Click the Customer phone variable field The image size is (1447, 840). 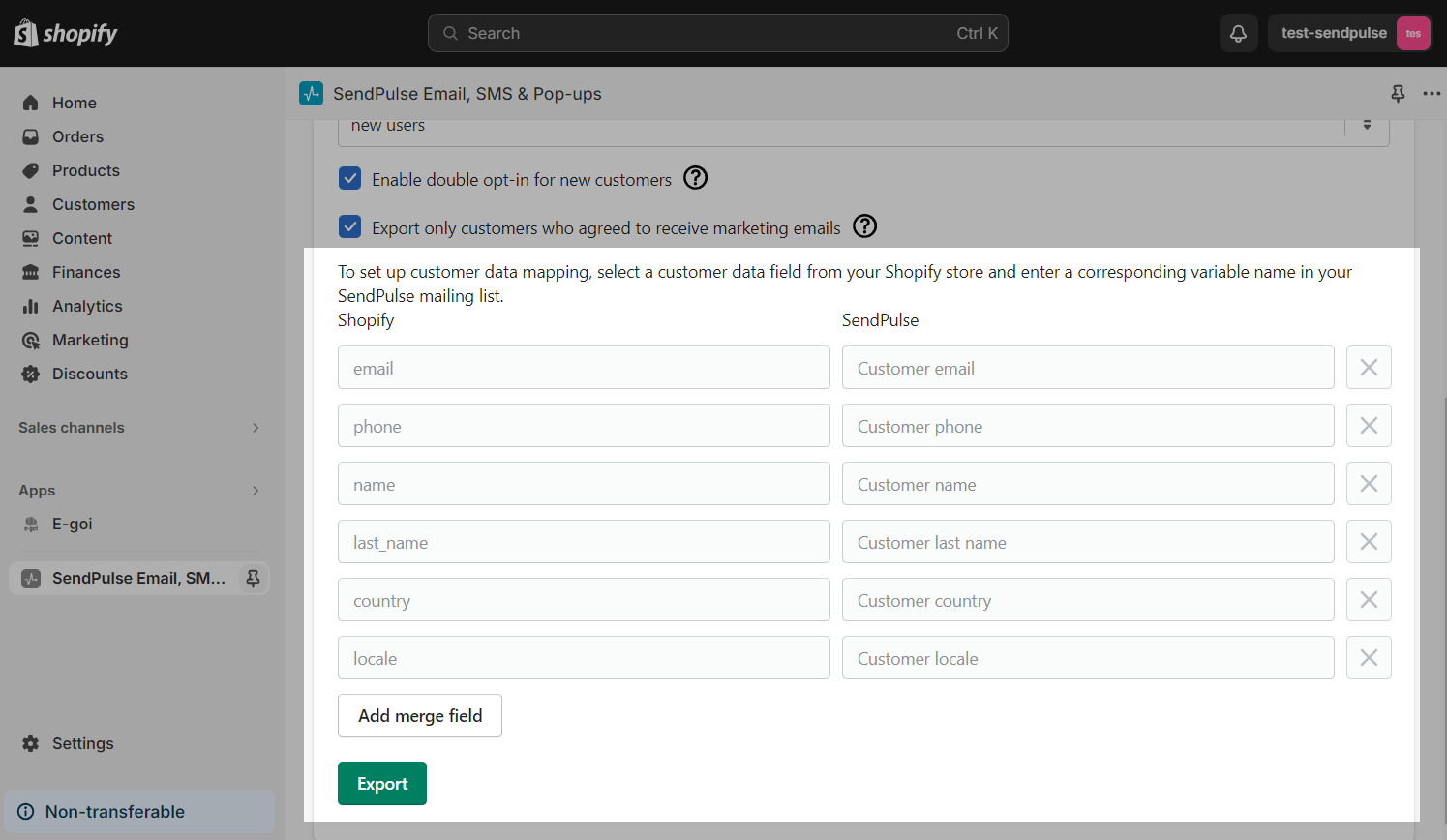1088,426
